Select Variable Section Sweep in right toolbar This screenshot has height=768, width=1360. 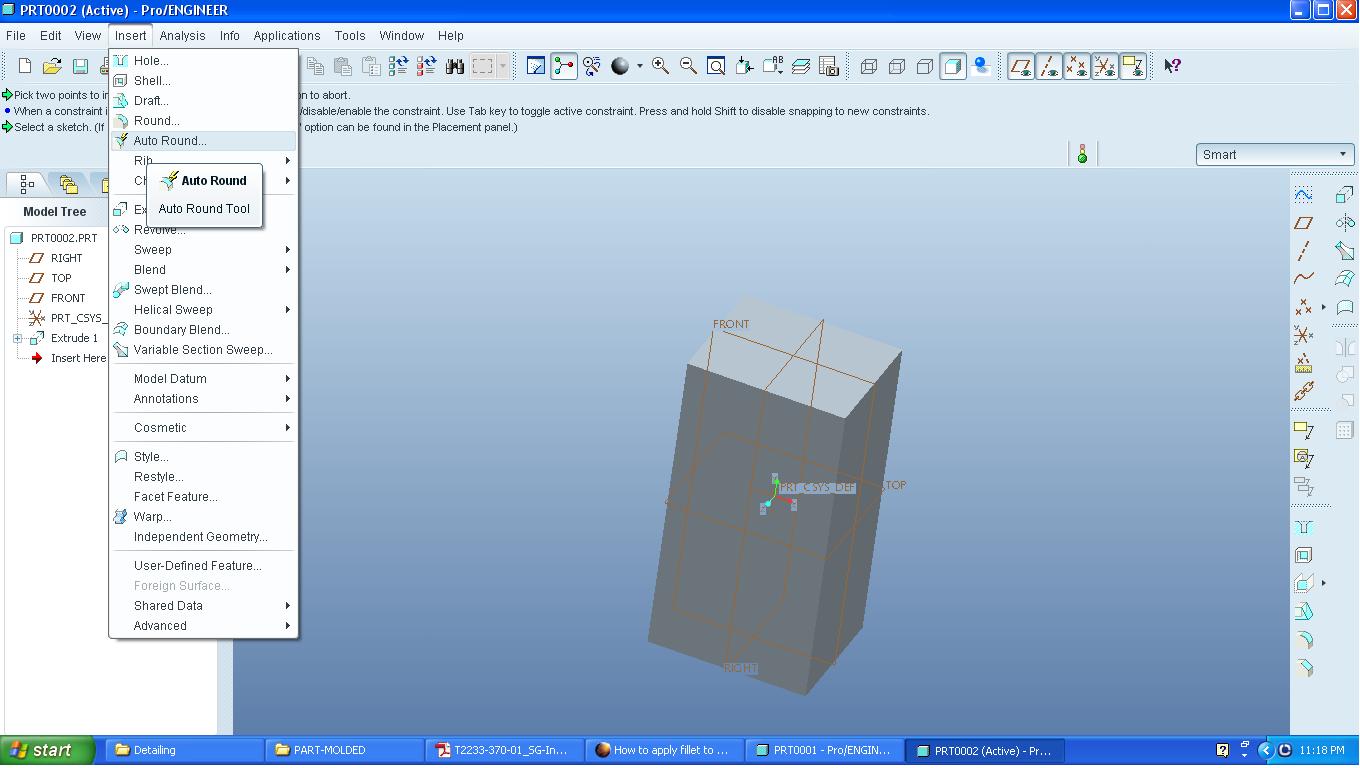point(1344,250)
